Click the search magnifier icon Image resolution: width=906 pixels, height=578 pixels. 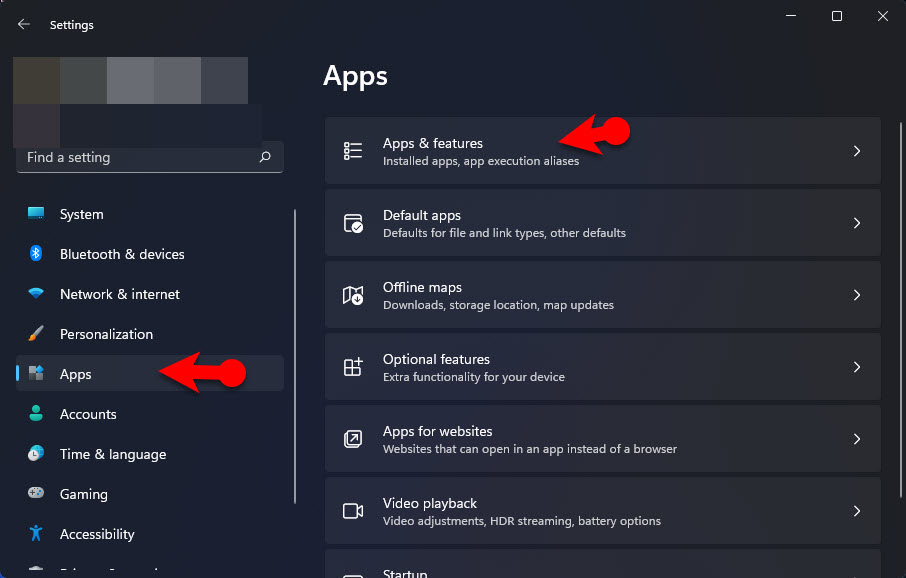click(265, 157)
